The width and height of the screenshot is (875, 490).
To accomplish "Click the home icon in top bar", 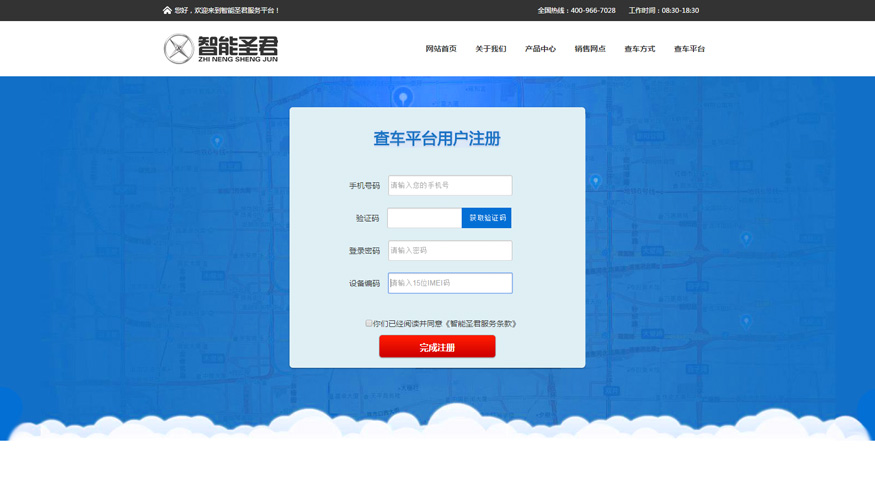I will click(167, 10).
